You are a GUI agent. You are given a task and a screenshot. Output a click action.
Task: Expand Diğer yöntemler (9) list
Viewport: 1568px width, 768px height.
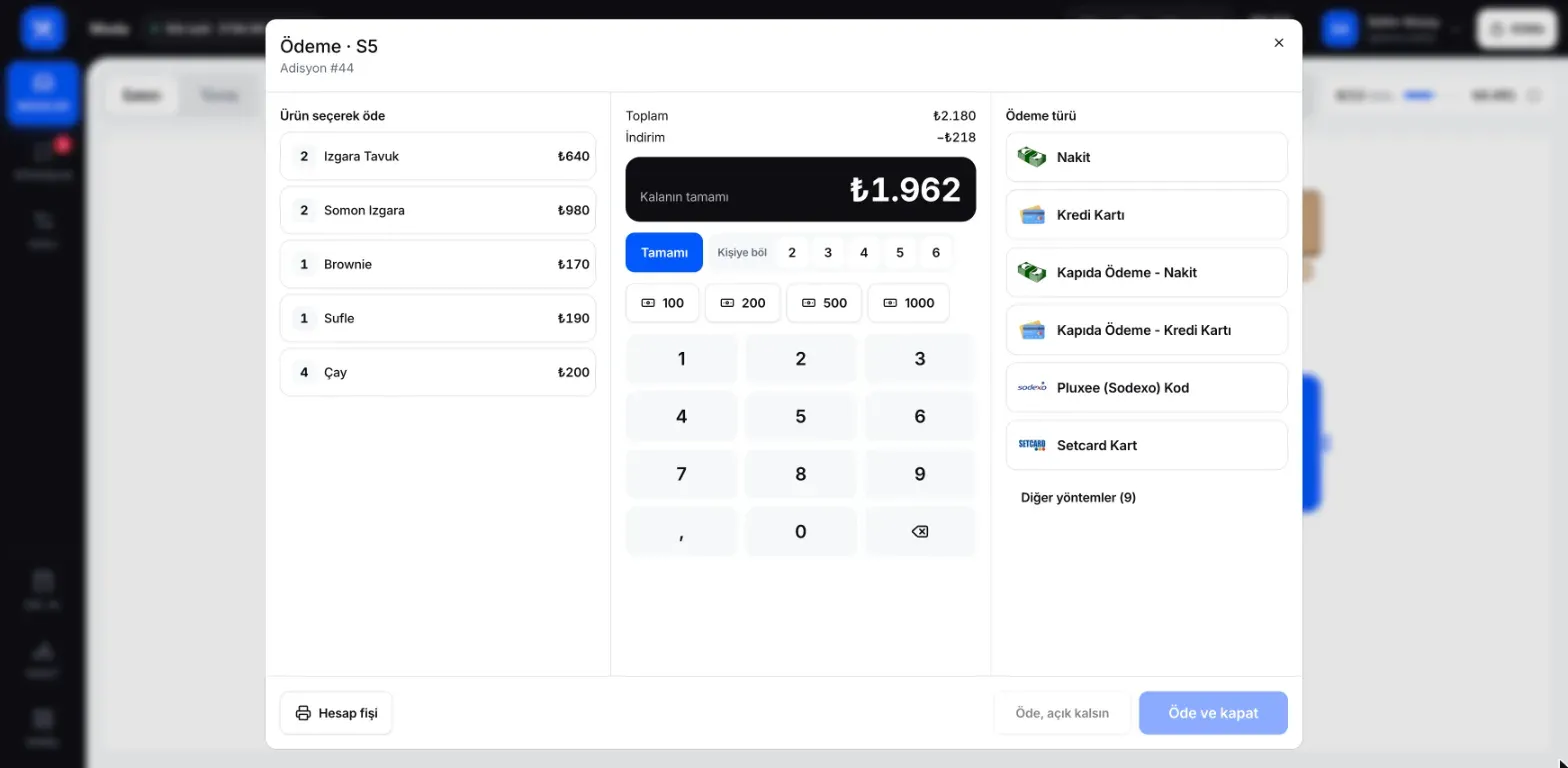(1078, 497)
